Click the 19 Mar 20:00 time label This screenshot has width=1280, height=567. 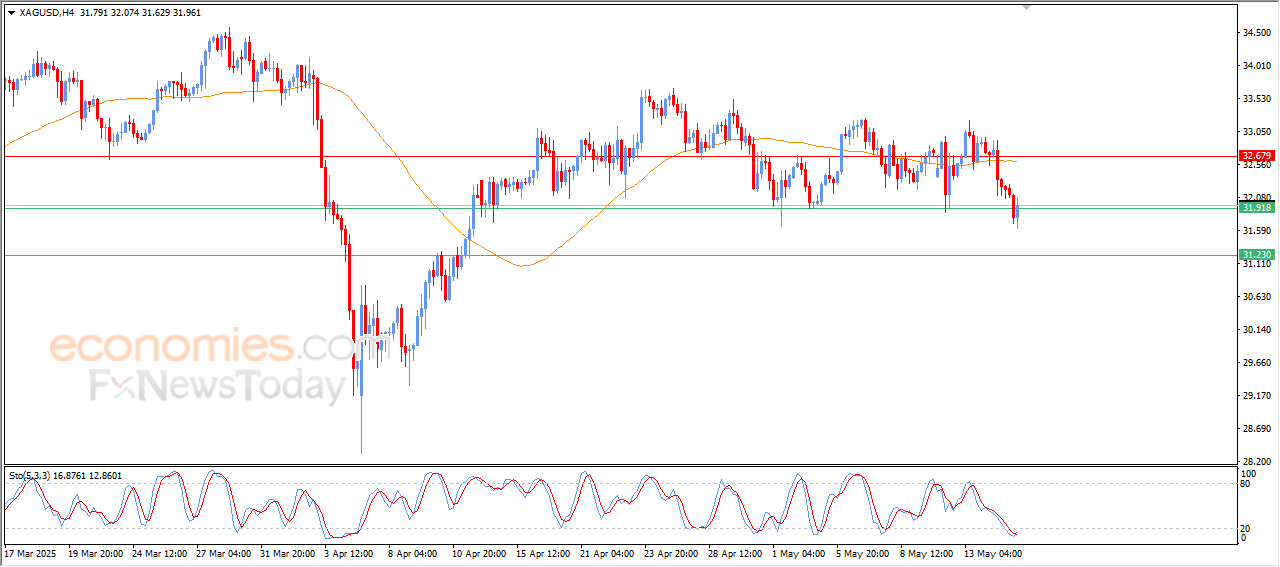[x=95, y=552]
